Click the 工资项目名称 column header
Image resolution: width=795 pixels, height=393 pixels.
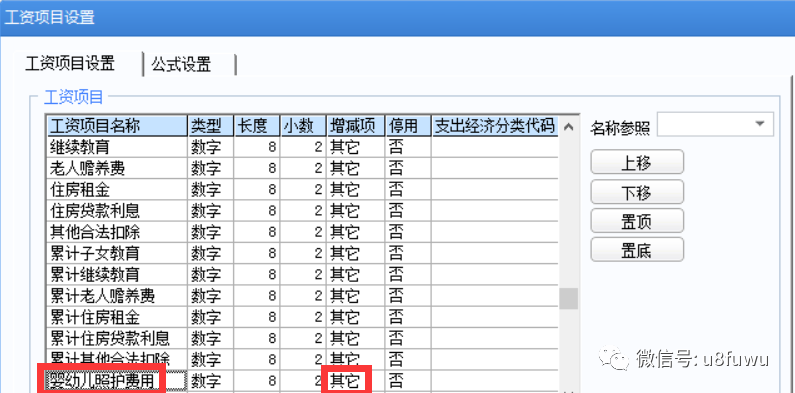coord(117,126)
